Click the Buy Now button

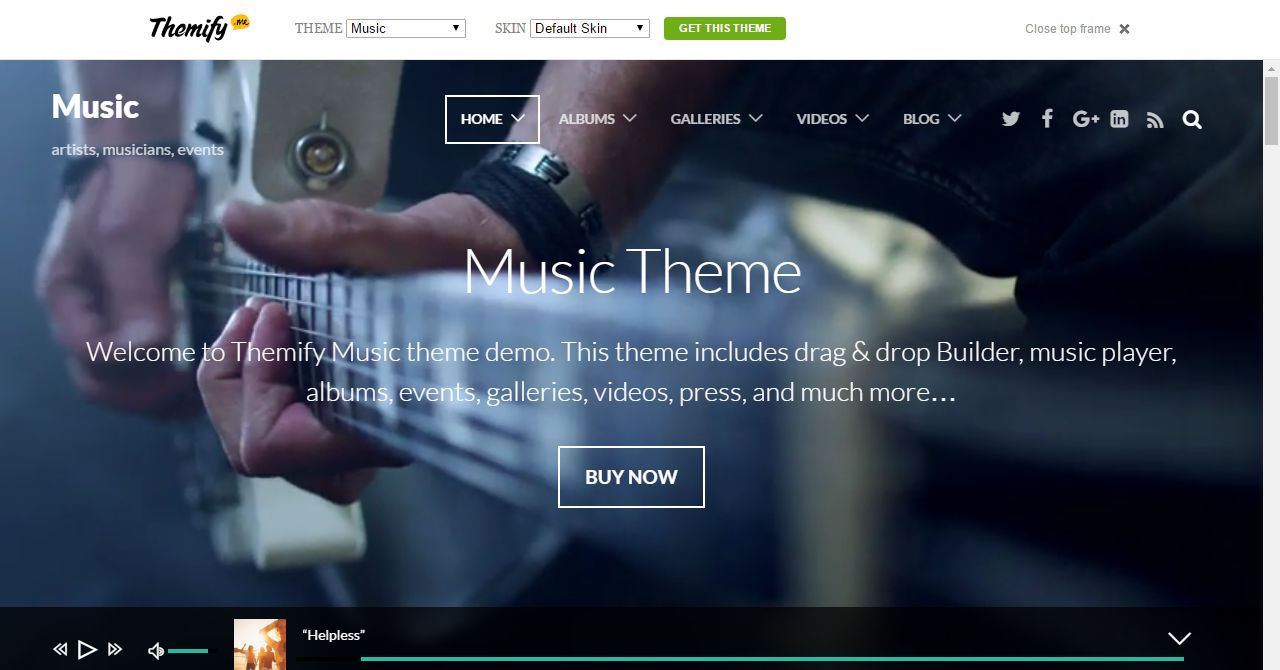point(631,477)
